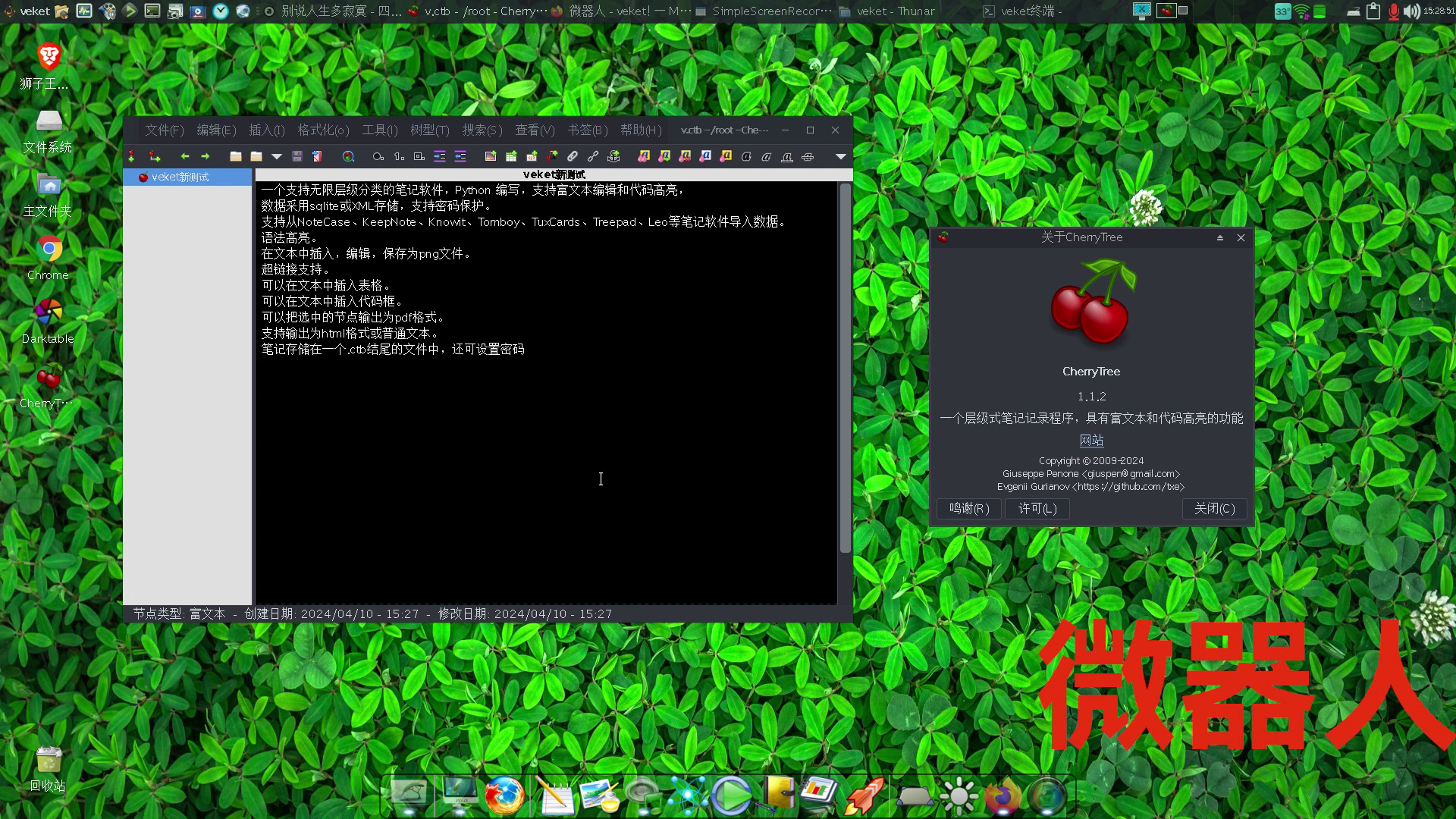Open the 树型 menu
Image resolution: width=1456 pixels, height=819 pixels.
(x=428, y=130)
